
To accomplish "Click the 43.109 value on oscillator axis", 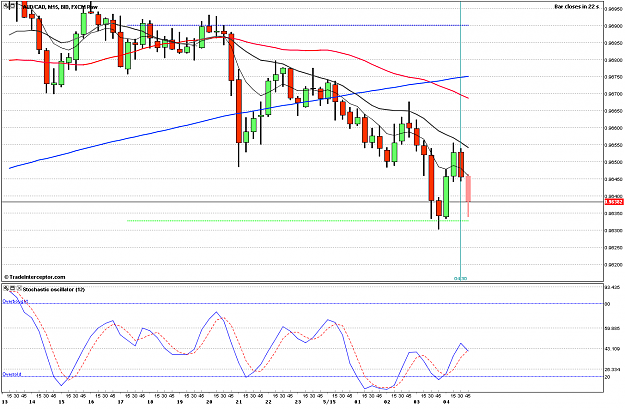I will point(613,349).
